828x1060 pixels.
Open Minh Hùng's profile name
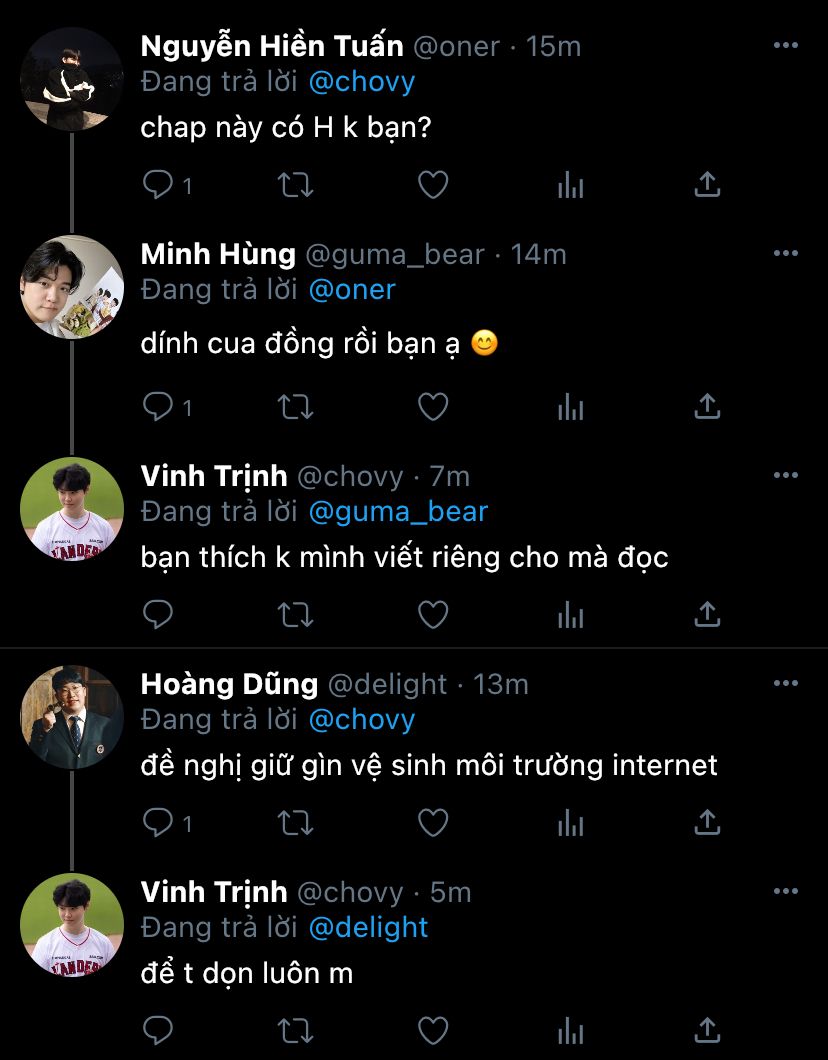point(218,254)
